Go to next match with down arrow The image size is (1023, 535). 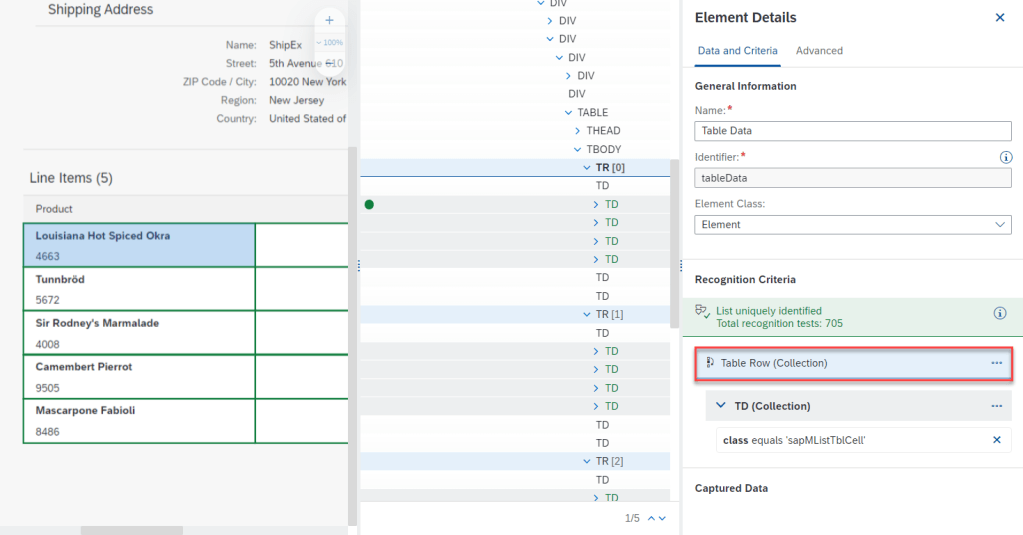(662, 518)
